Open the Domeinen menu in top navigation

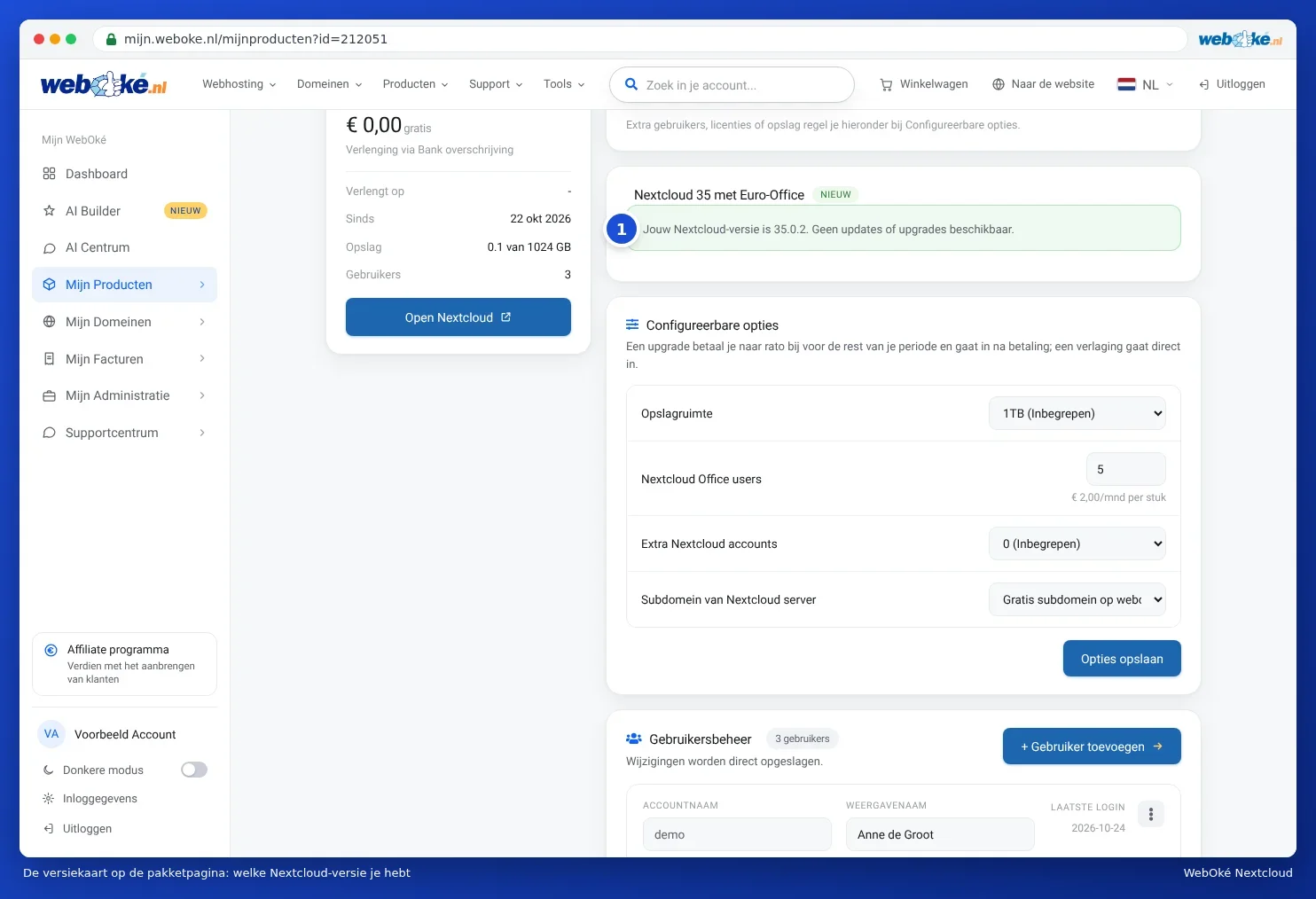coord(330,84)
